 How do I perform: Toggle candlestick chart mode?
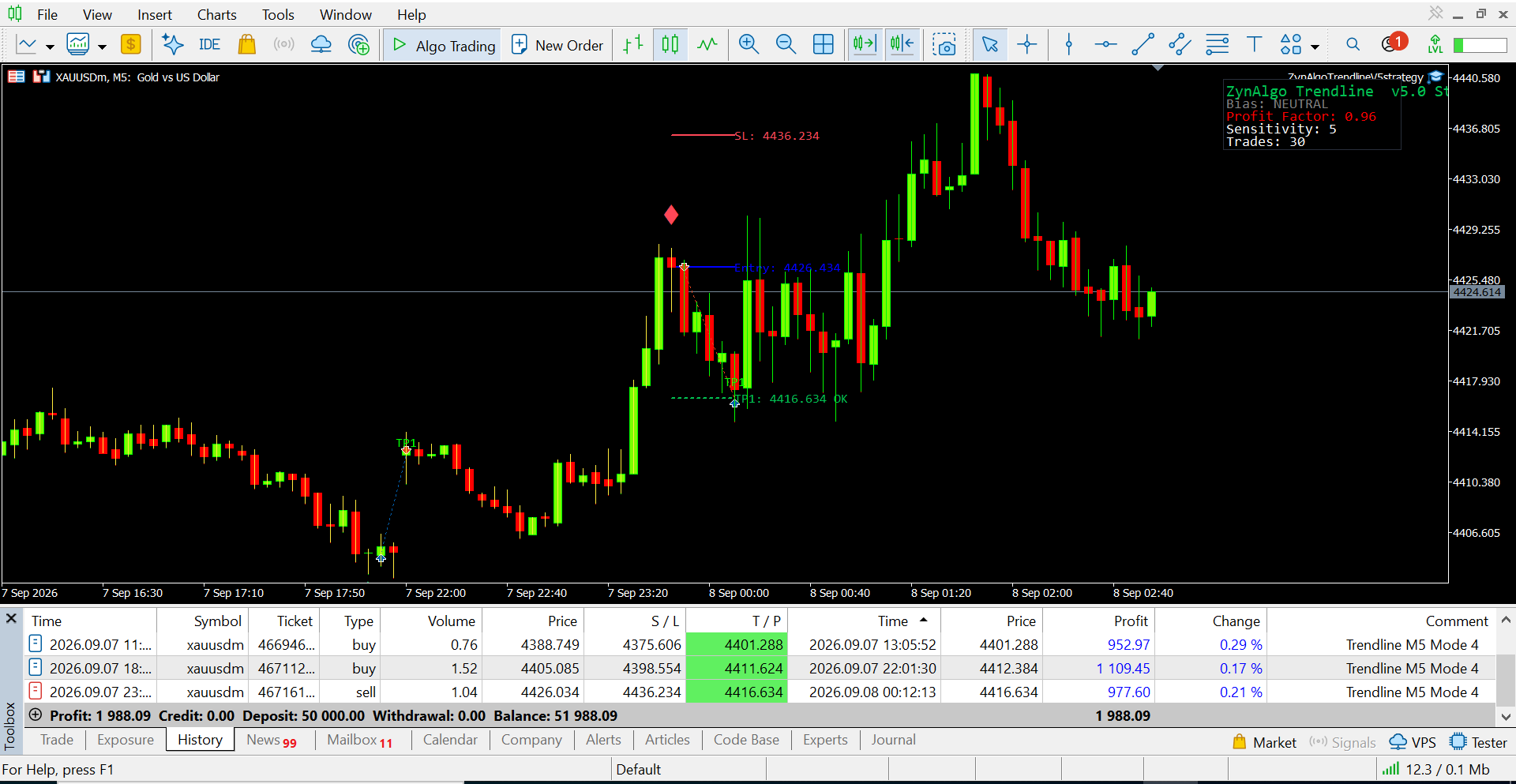[x=670, y=45]
